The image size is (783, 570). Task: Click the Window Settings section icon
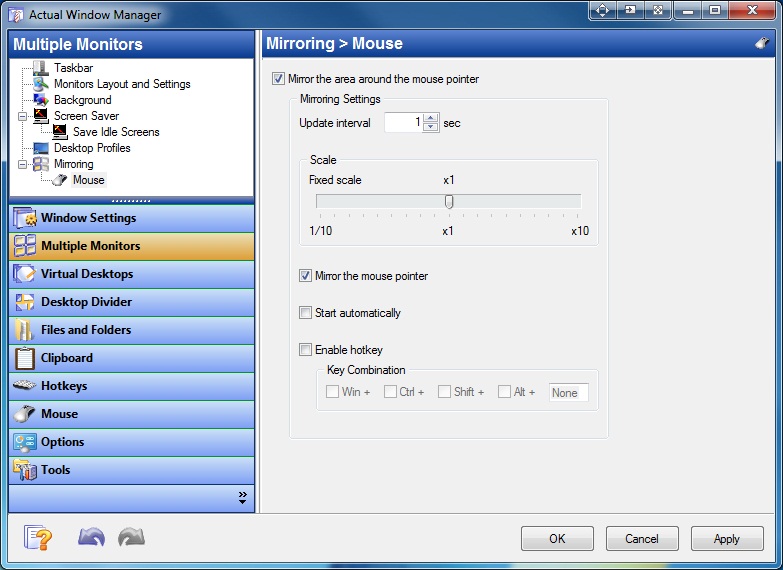click(x=24, y=218)
